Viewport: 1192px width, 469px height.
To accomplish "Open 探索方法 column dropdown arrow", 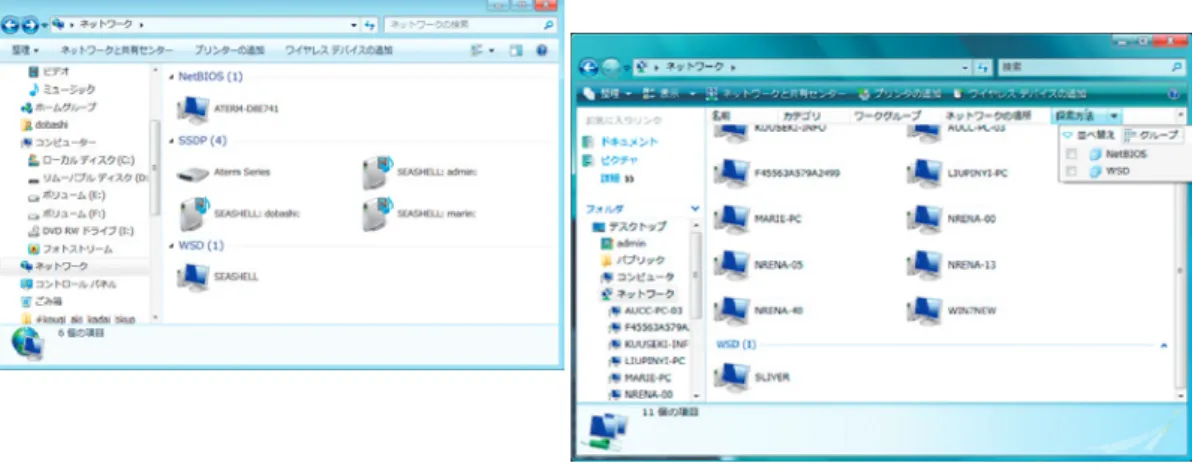I will pos(1114,116).
